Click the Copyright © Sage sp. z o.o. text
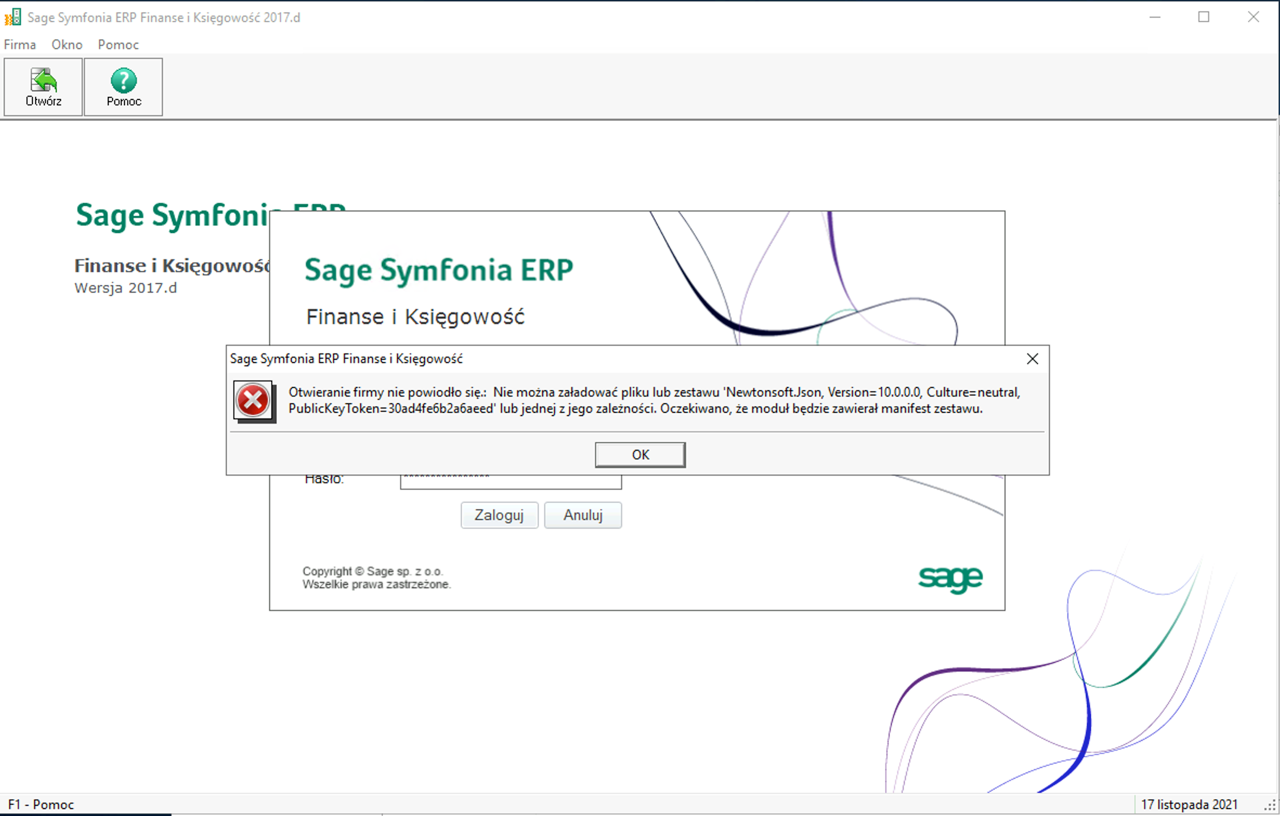 [373, 572]
